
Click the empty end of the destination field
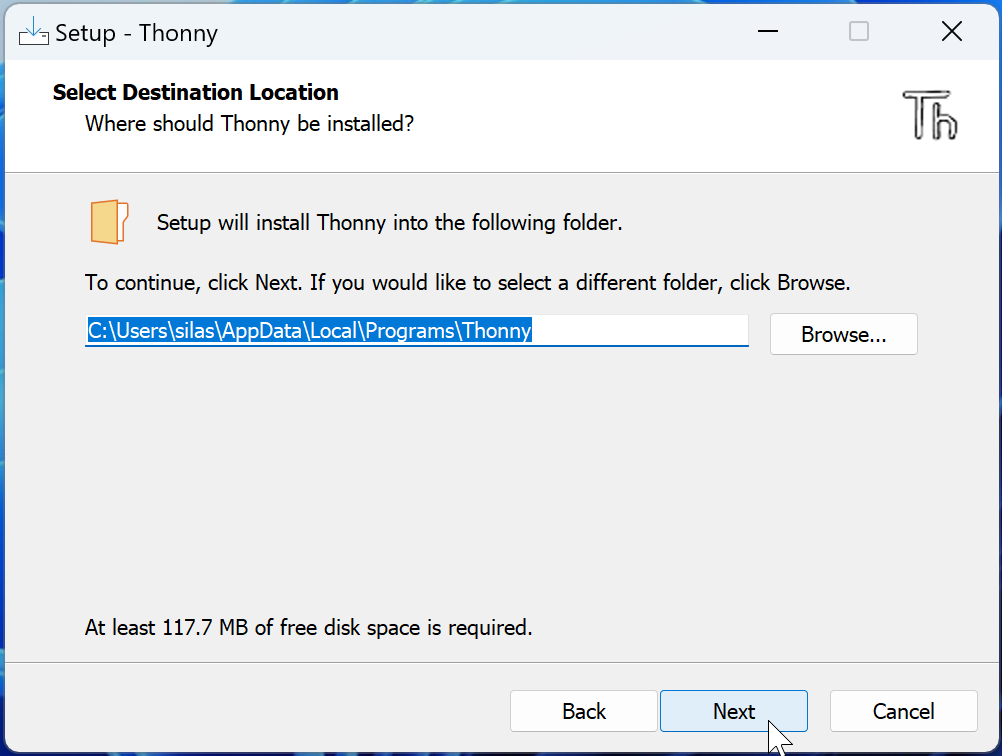click(x=640, y=331)
